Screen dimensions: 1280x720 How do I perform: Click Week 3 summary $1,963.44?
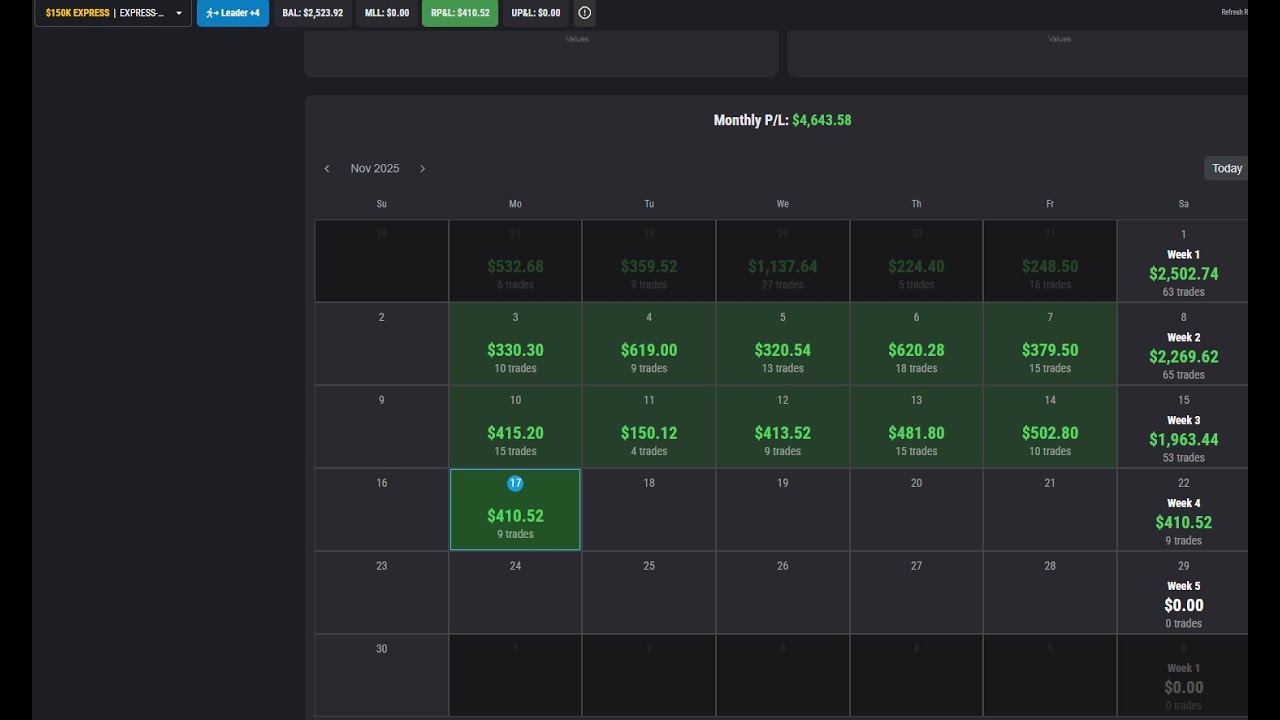[x=1183, y=427]
